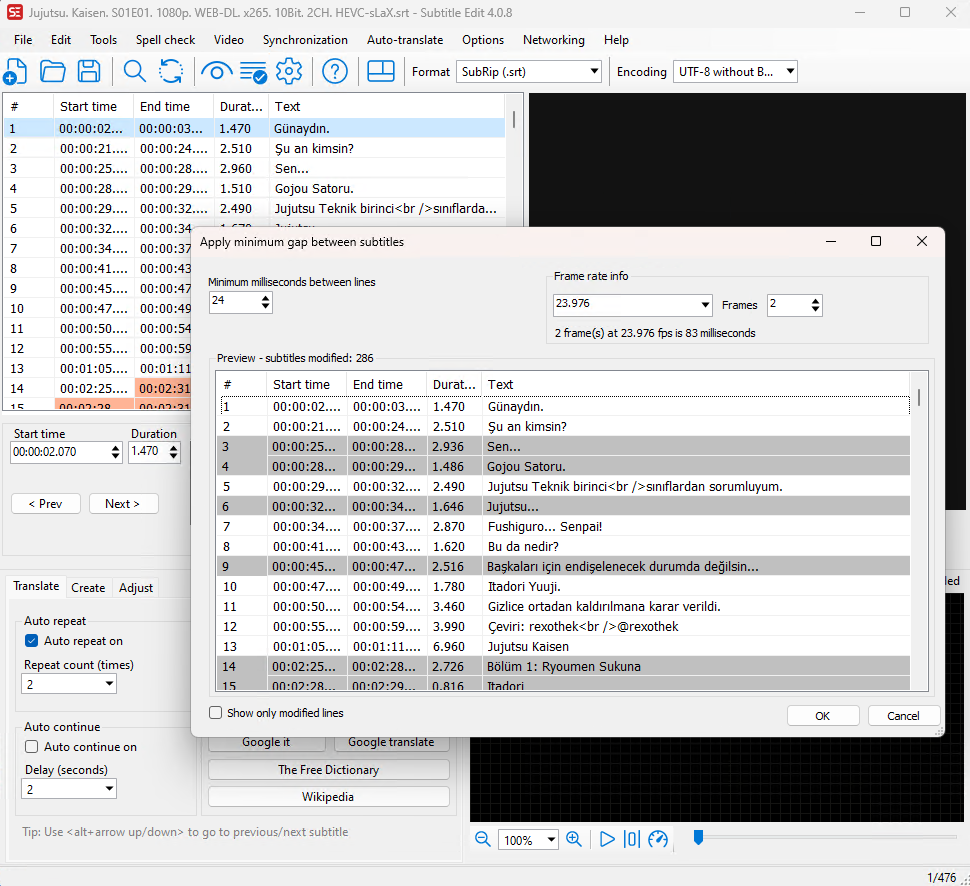Open the Auto-translate menu
The height and width of the screenshot is (886, 970).
[405, 40]
